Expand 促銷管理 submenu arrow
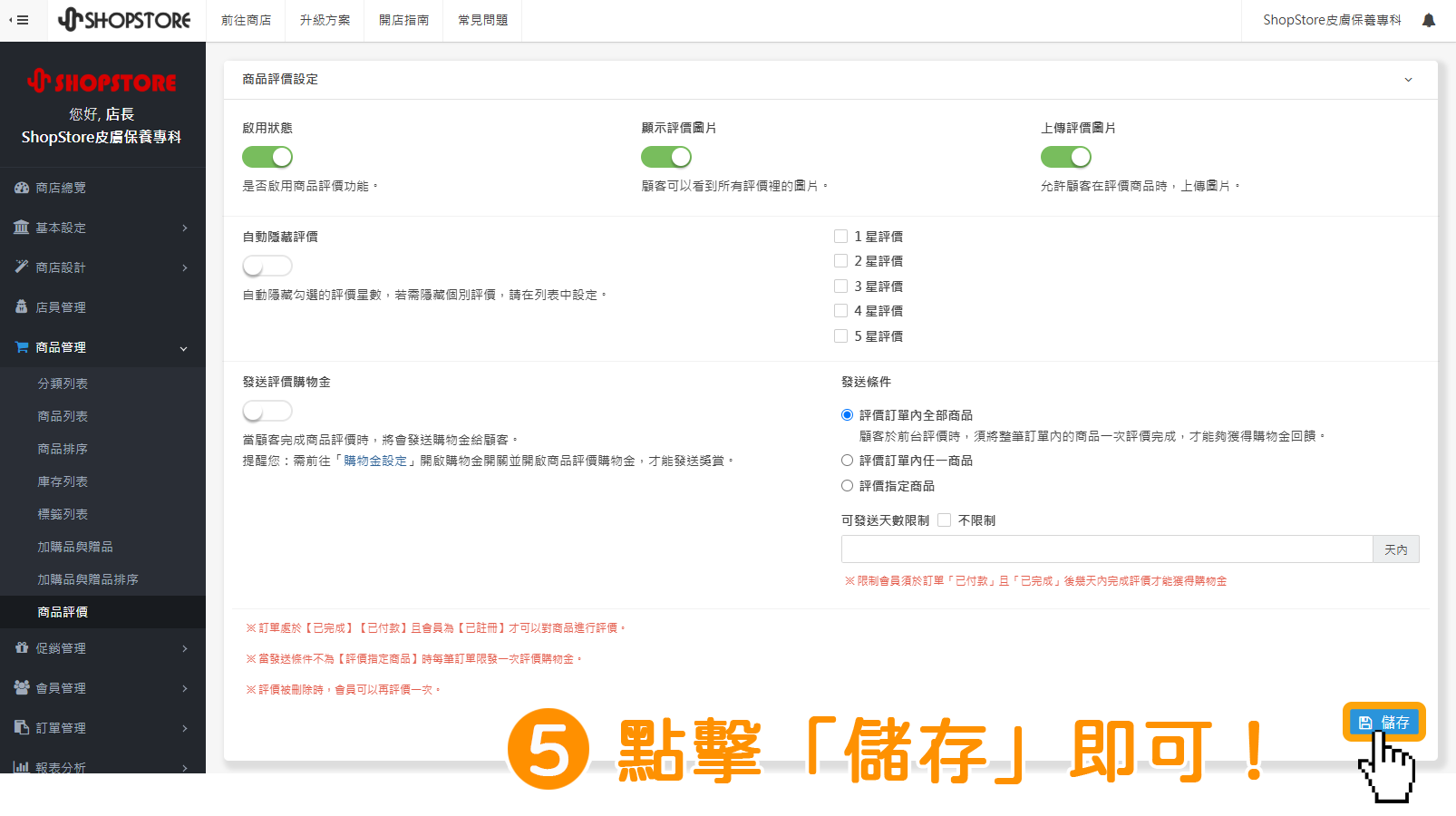 coord(184,648)
